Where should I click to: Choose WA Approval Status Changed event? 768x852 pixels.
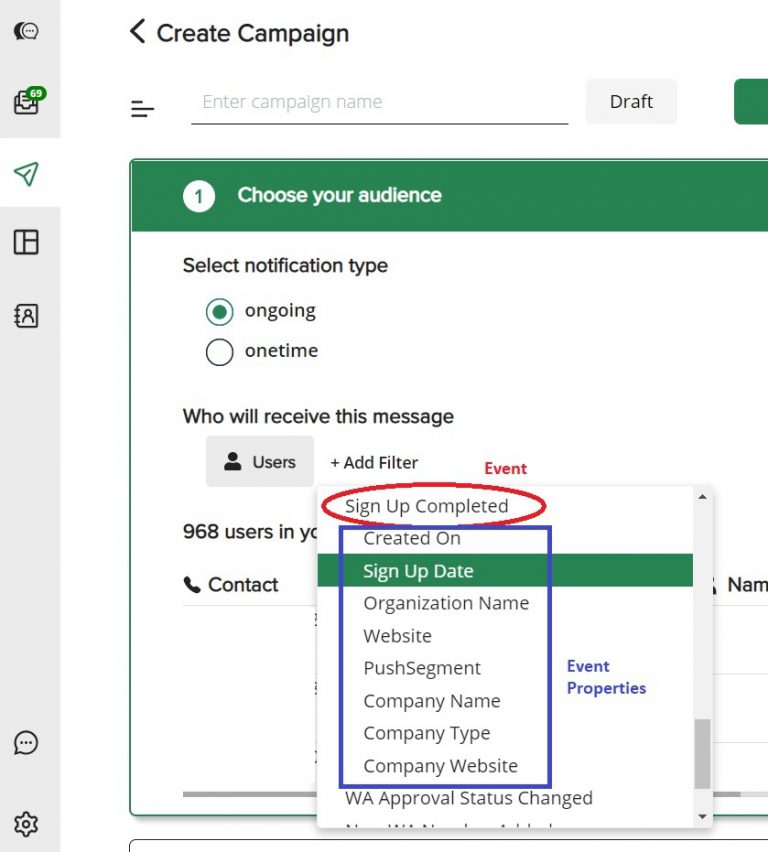[x=468, y=798]
